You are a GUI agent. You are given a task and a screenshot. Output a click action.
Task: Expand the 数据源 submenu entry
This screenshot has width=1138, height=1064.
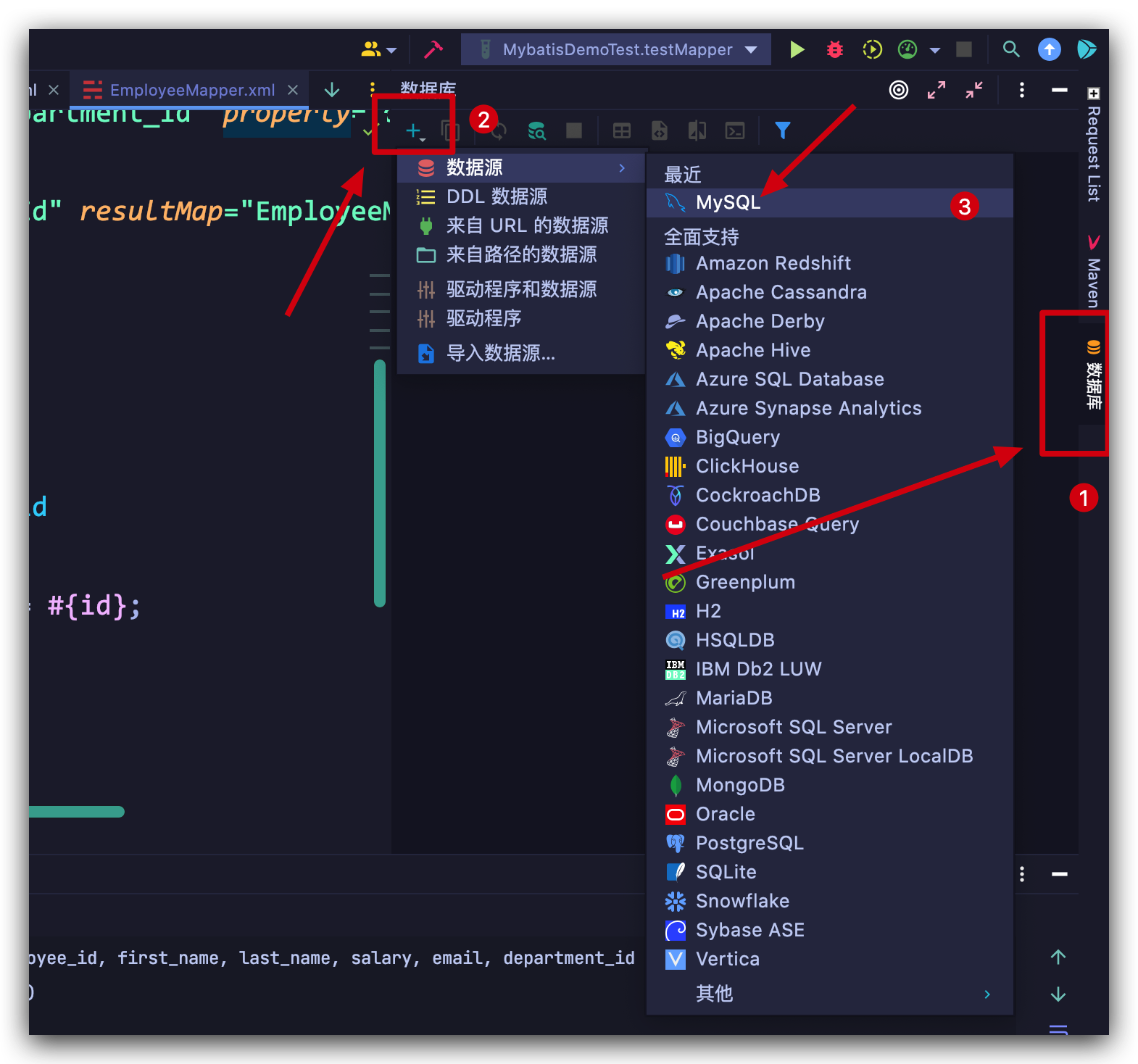pos(520,168)
